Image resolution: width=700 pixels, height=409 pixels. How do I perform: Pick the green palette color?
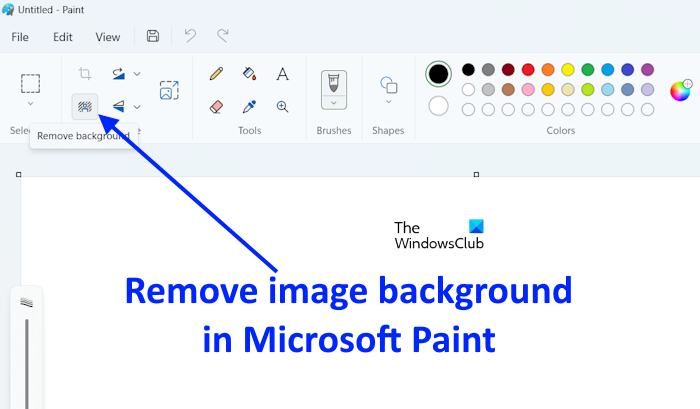[588, 70]
